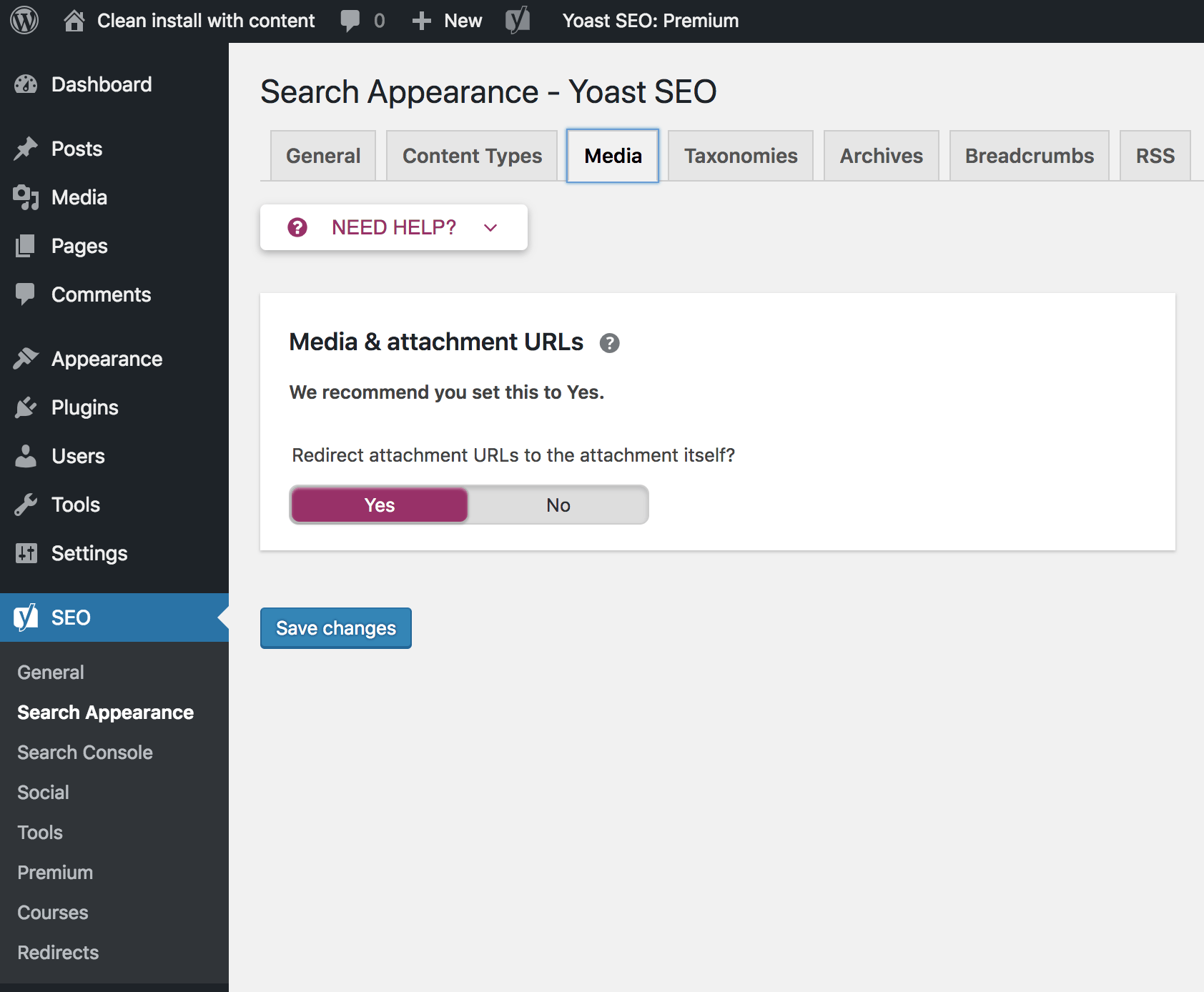
Task: Open Search Console in the SEO submenu
Action: tap(85, 753)
